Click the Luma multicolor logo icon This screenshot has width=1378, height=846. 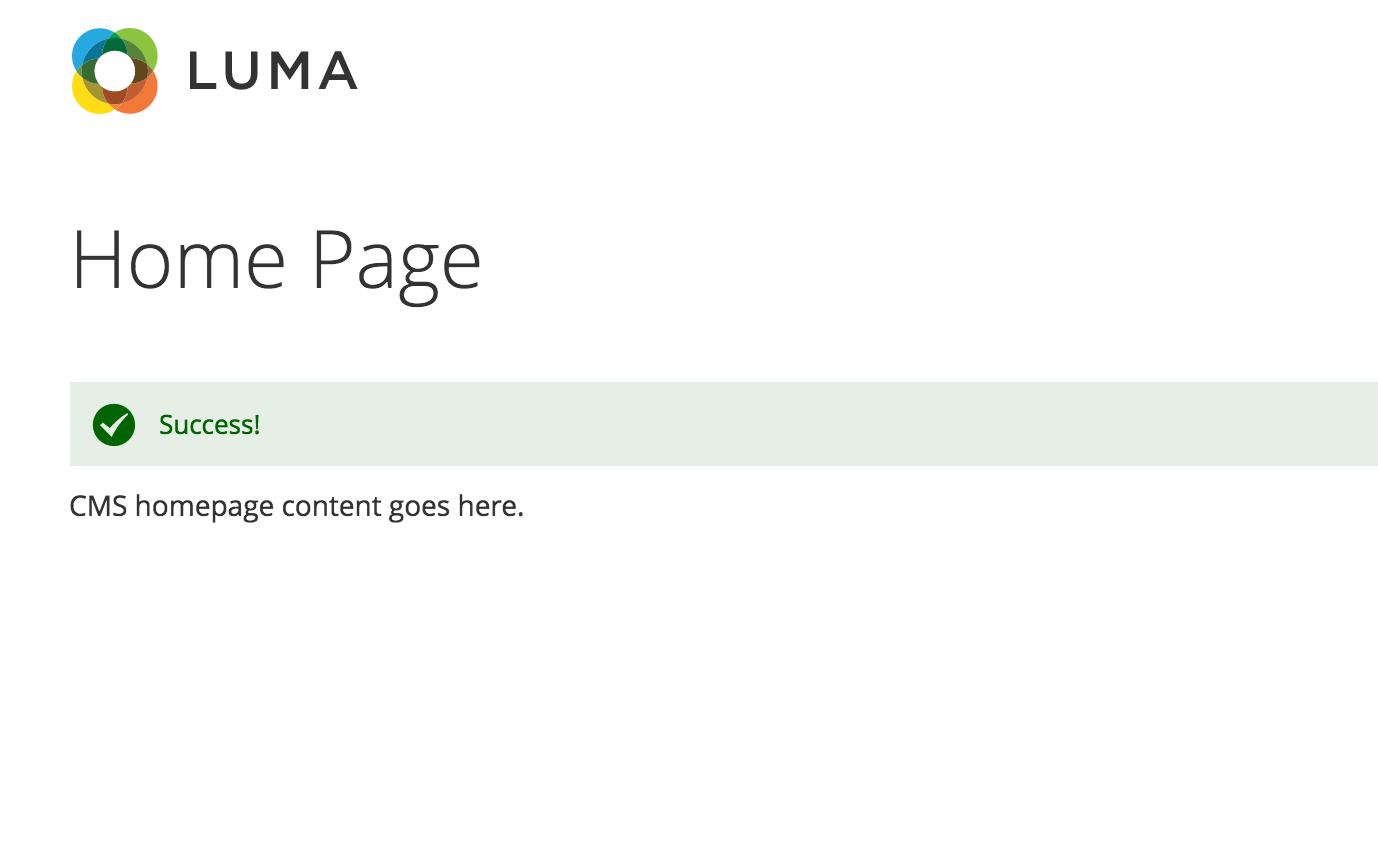[115, 71]
